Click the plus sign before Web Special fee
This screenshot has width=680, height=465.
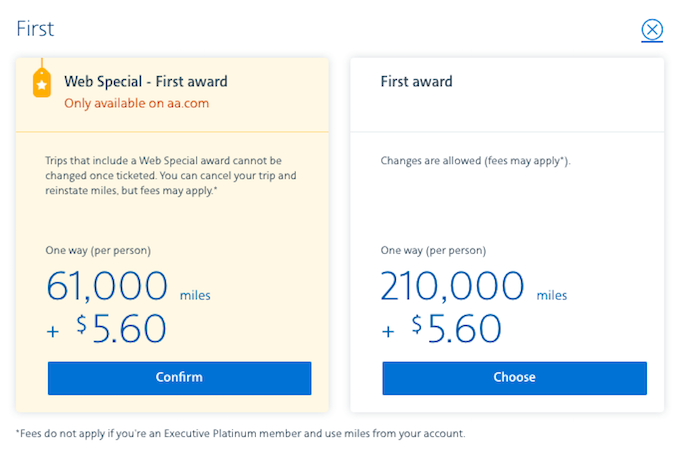(53, 332)
